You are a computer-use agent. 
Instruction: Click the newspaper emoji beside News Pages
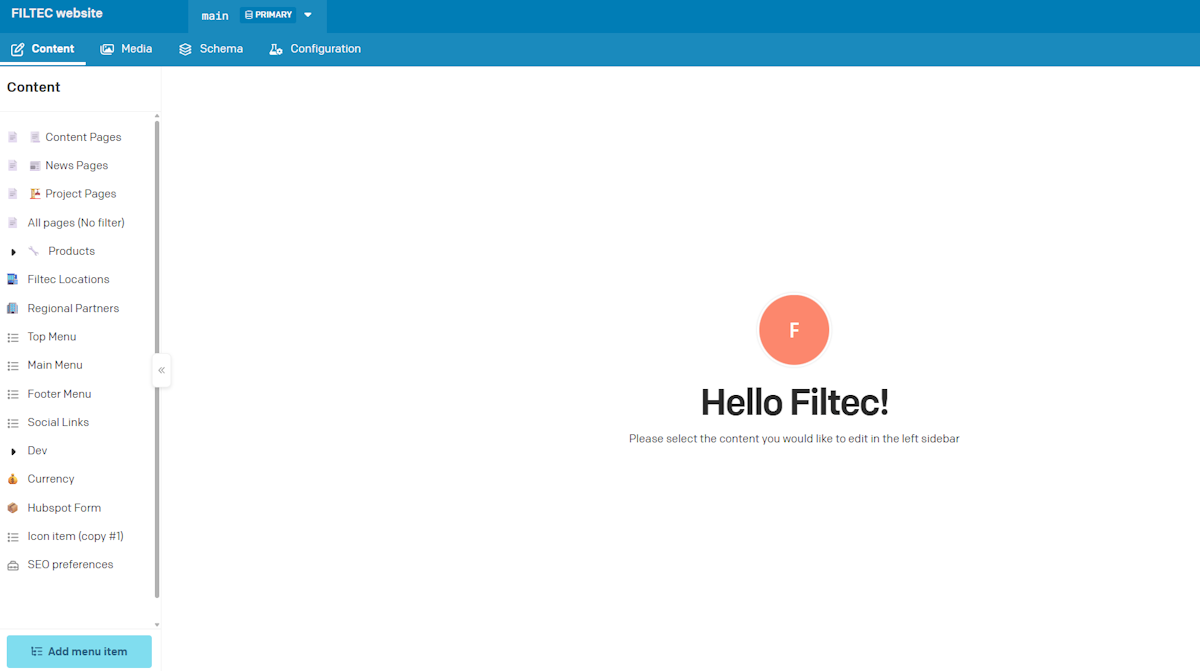(35, 166)
